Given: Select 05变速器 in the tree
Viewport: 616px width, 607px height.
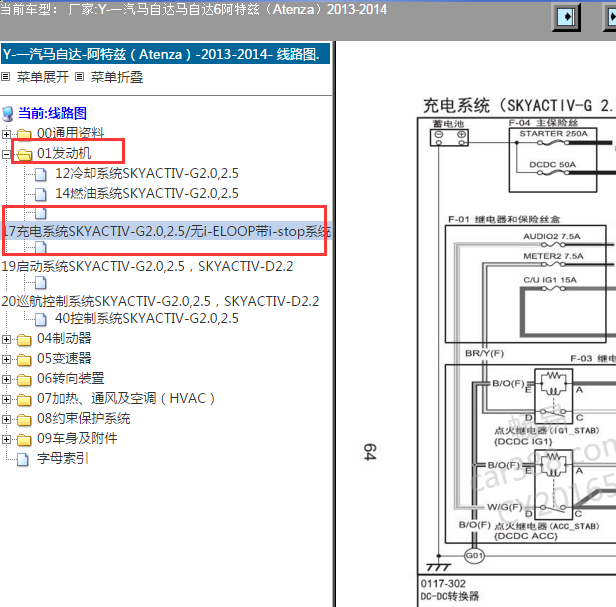Looking at the screenshot, I should coord(64,358).
